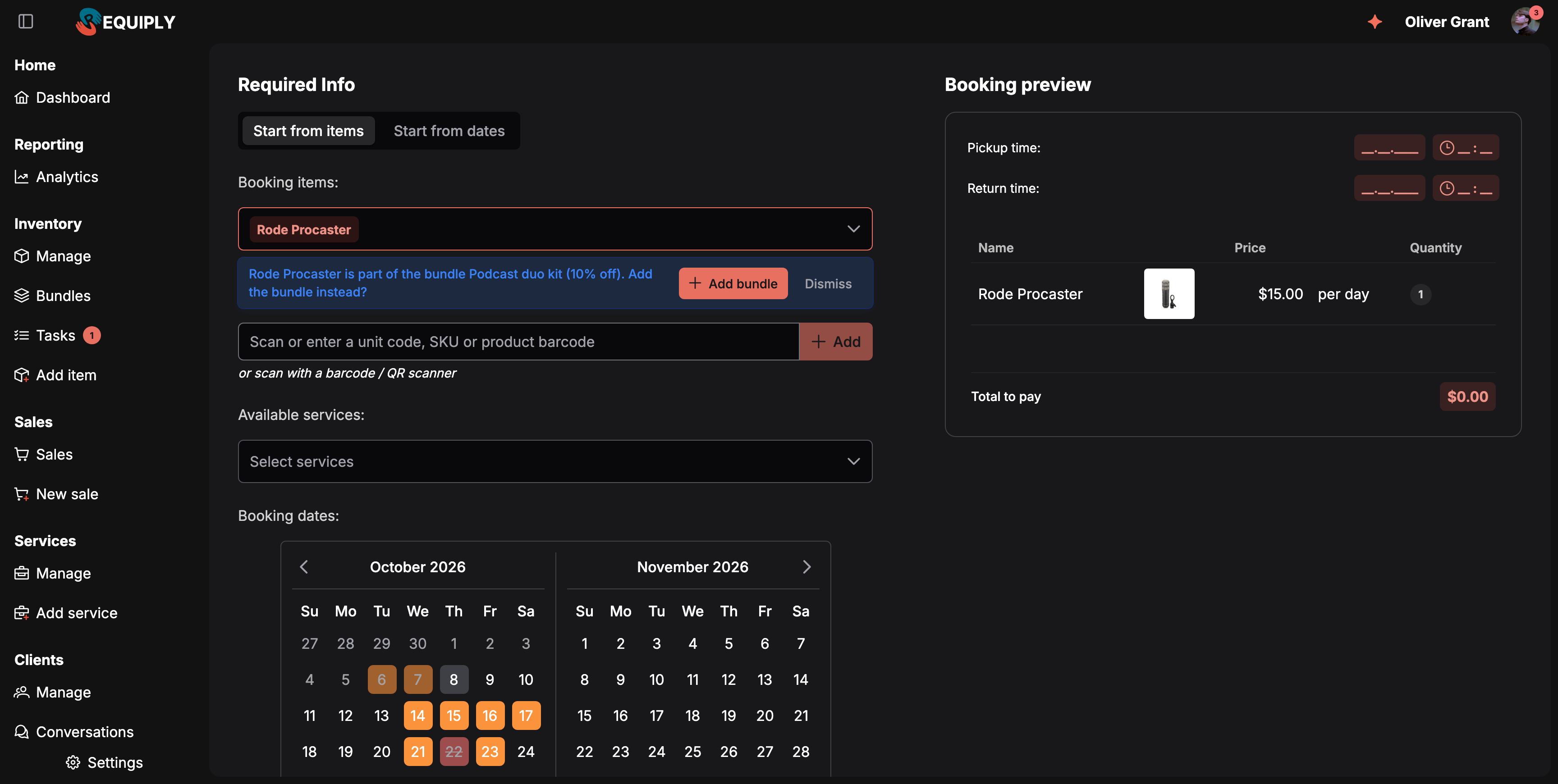
Task: Click the Rode Procaster name in preview
Action: [1030, 294]
